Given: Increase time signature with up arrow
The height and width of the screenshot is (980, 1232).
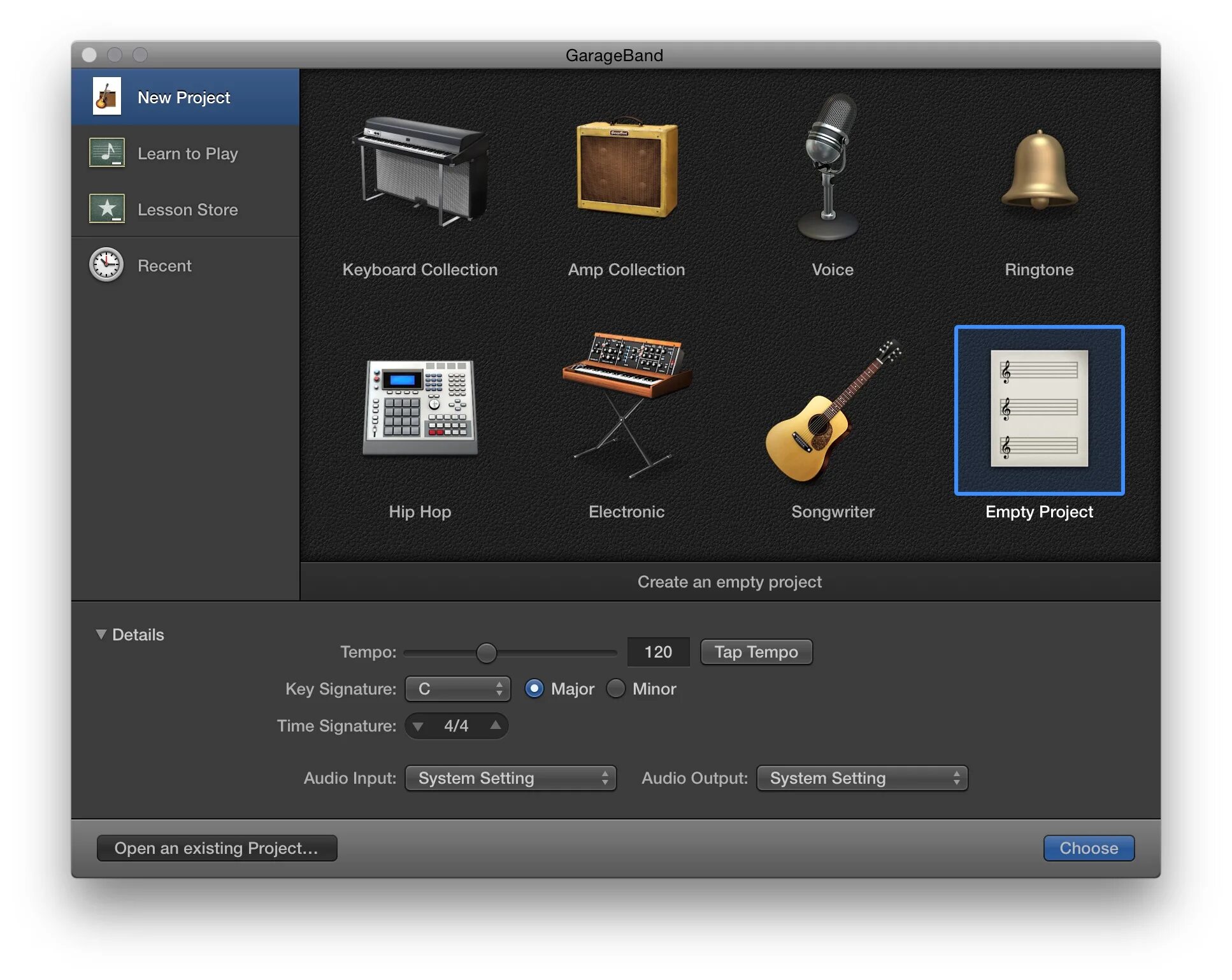Looking at the screenshot, I should click(x=495, y=725).
